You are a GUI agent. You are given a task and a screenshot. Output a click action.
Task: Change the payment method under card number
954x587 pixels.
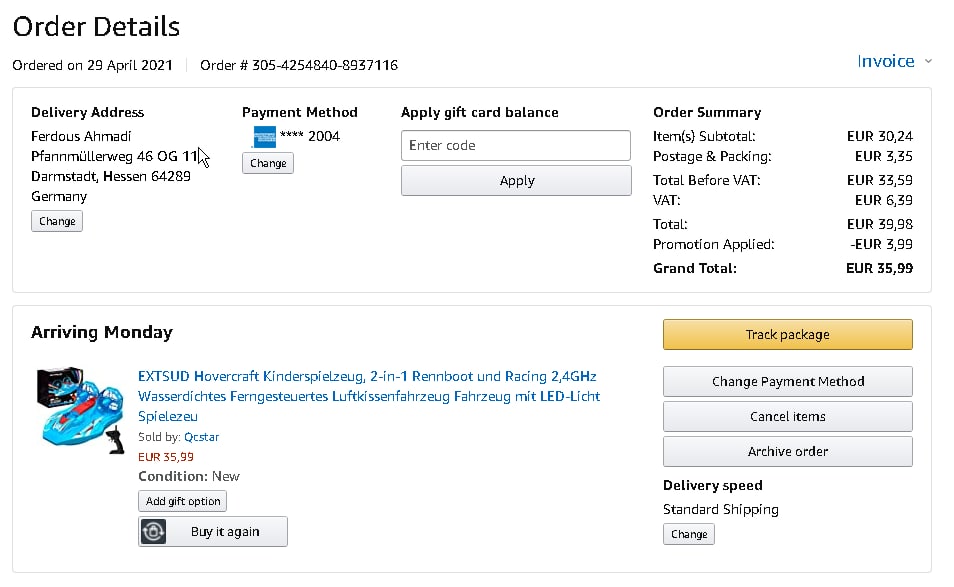point(267,163)
